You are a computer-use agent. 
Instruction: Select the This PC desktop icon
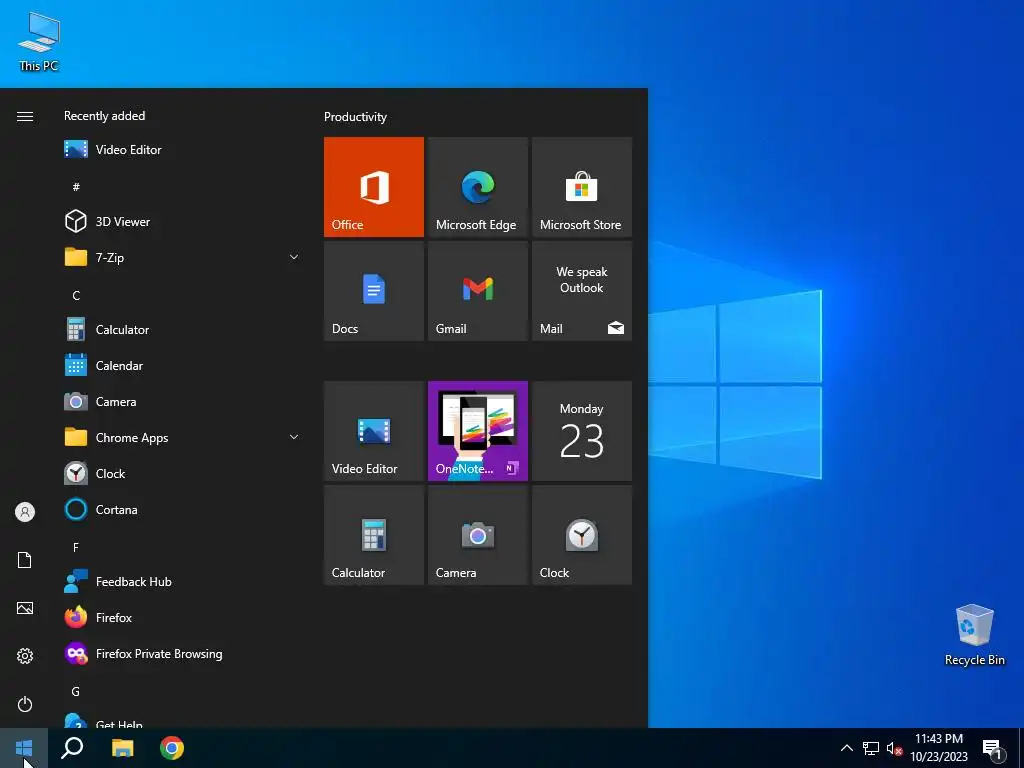click(39, 42)
